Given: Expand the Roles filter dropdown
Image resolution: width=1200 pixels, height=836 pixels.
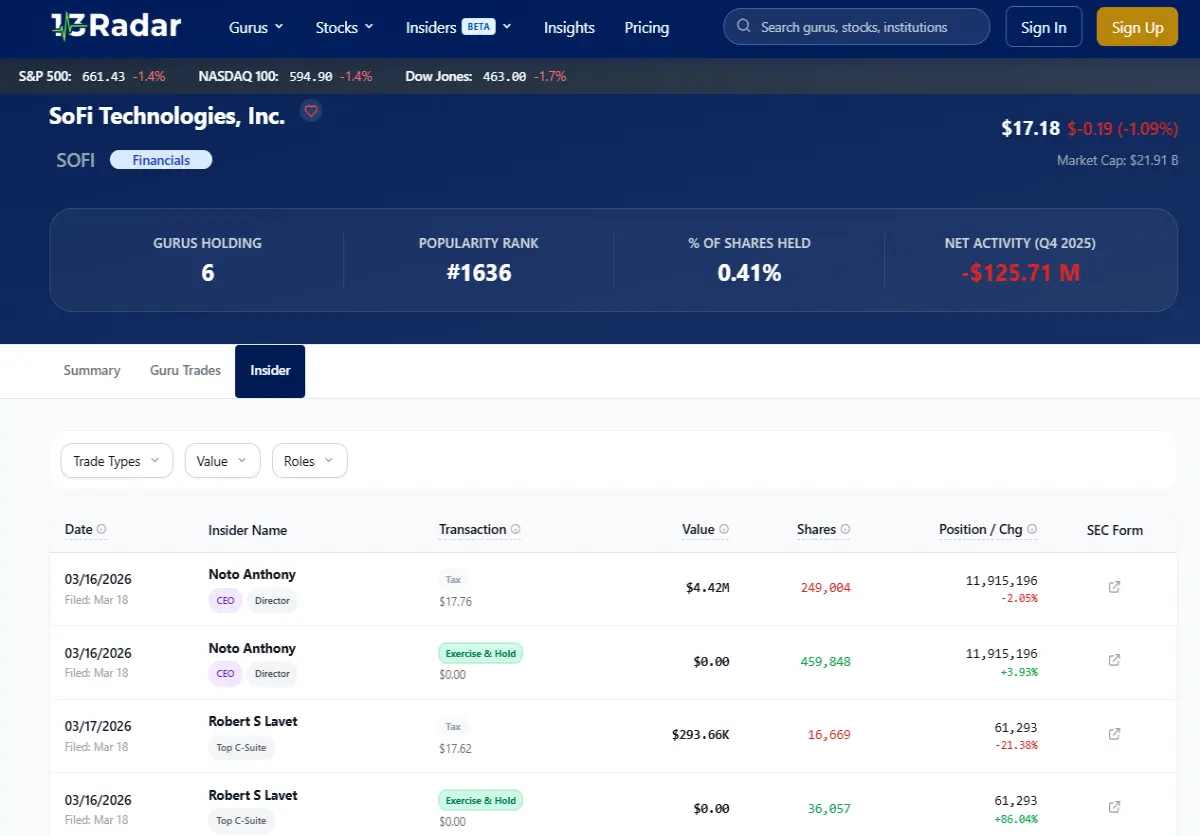Looking at the screenshot, I should [x=309, y=461].
